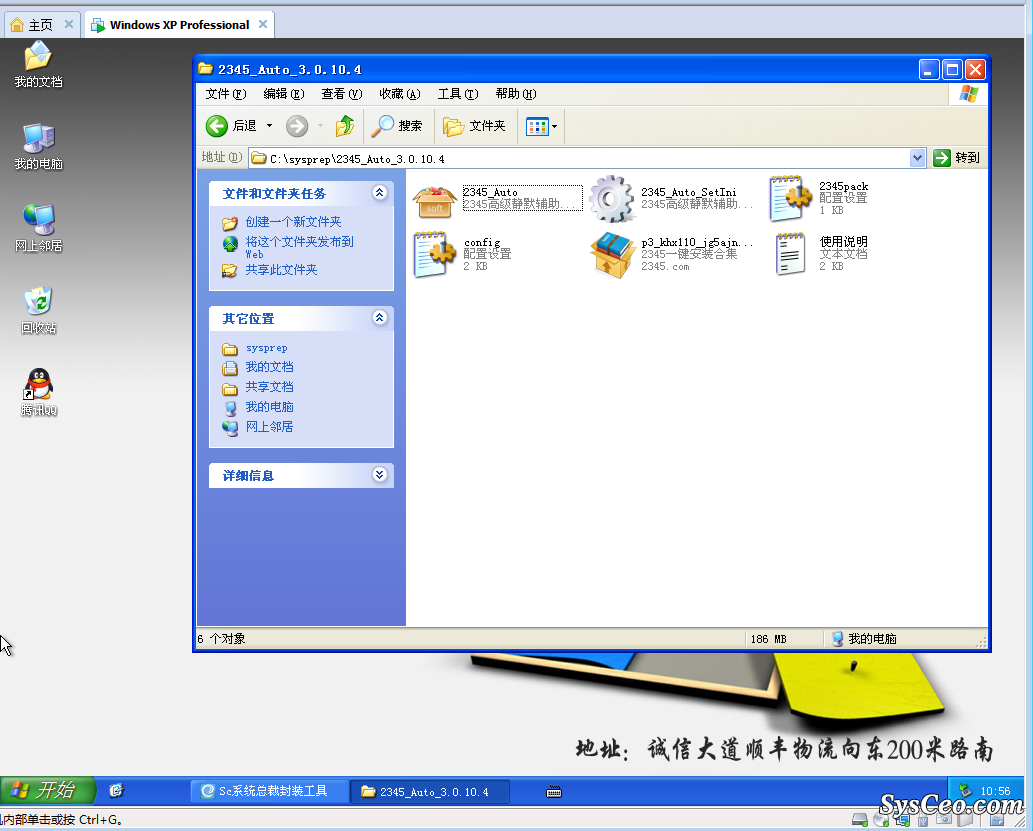This screenshot has height=831, width=1033.
Task: Click the 6 个对象 status bar text
Action: point(221,639)
